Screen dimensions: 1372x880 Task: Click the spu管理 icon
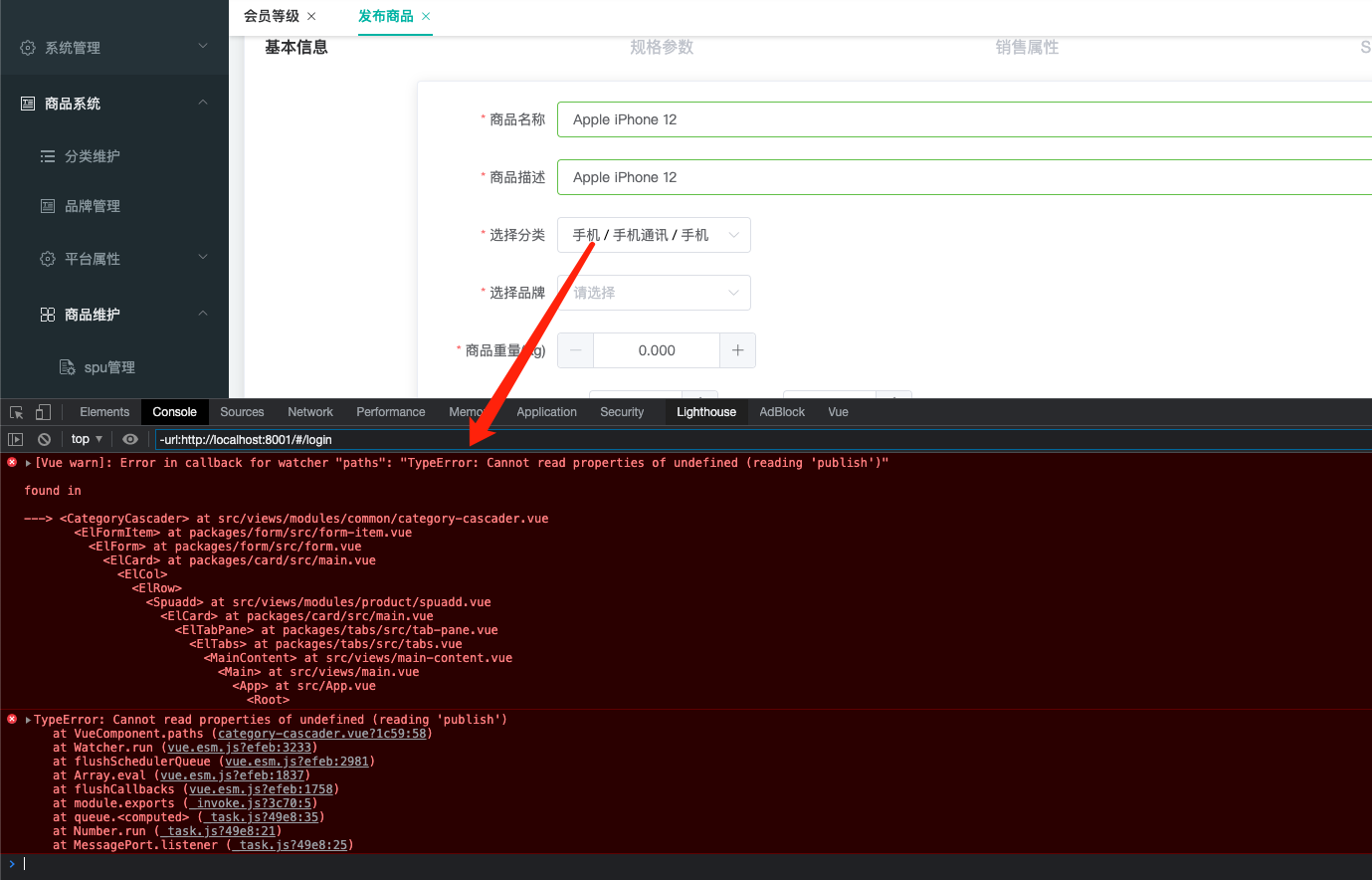tap(68, 367)
